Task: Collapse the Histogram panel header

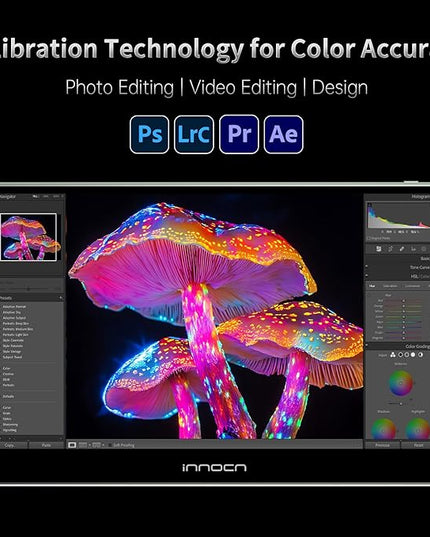Action: click(397, 197)
